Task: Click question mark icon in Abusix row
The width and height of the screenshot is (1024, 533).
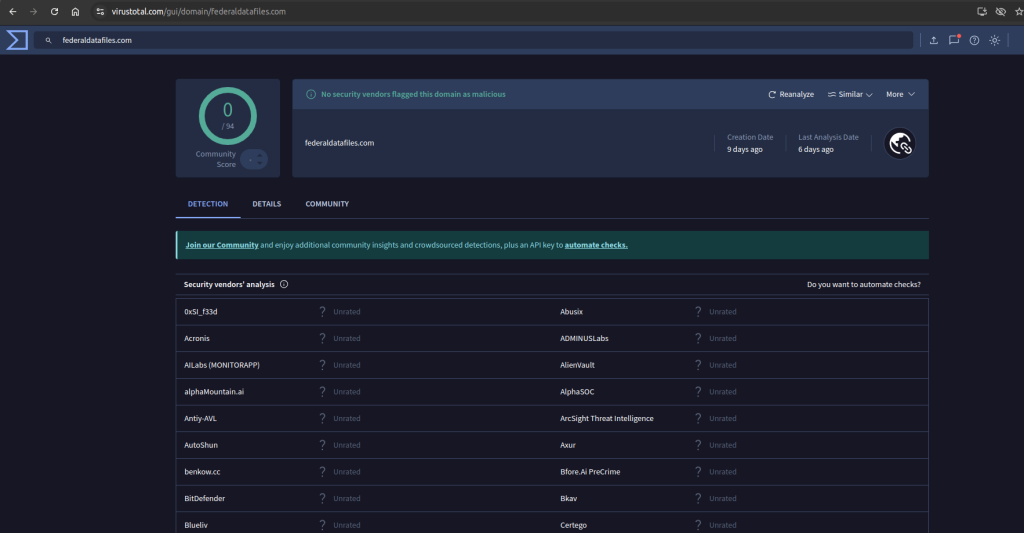Action: 698,312
